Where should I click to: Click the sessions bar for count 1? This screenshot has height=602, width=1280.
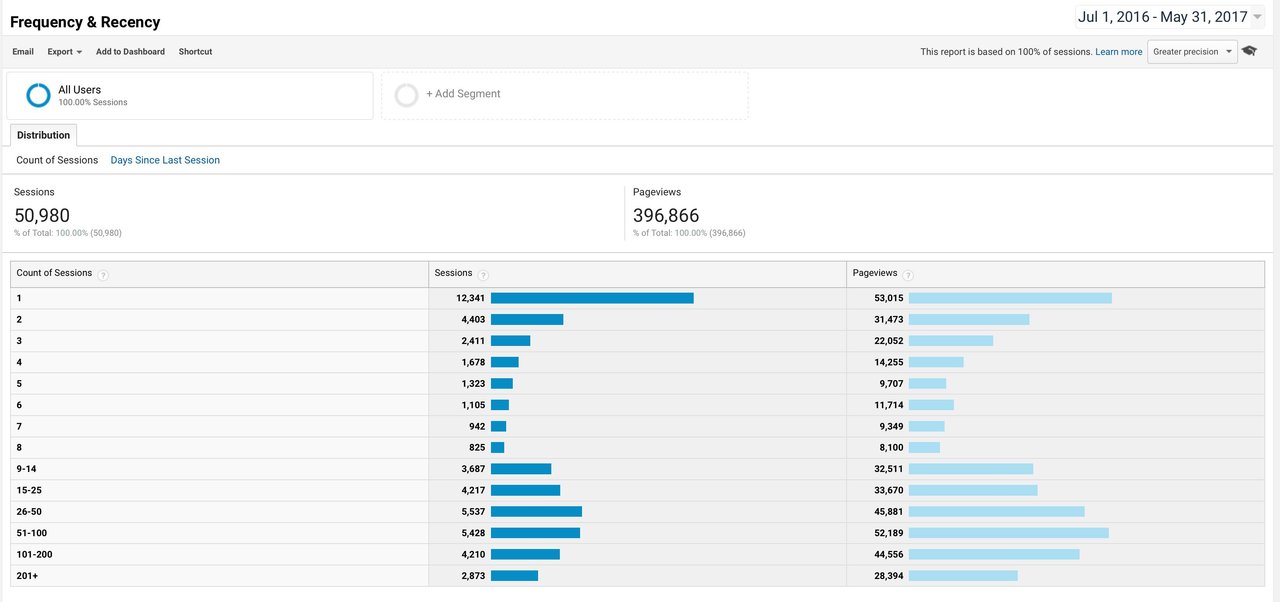pyautogui.click(x=592, y=298)
